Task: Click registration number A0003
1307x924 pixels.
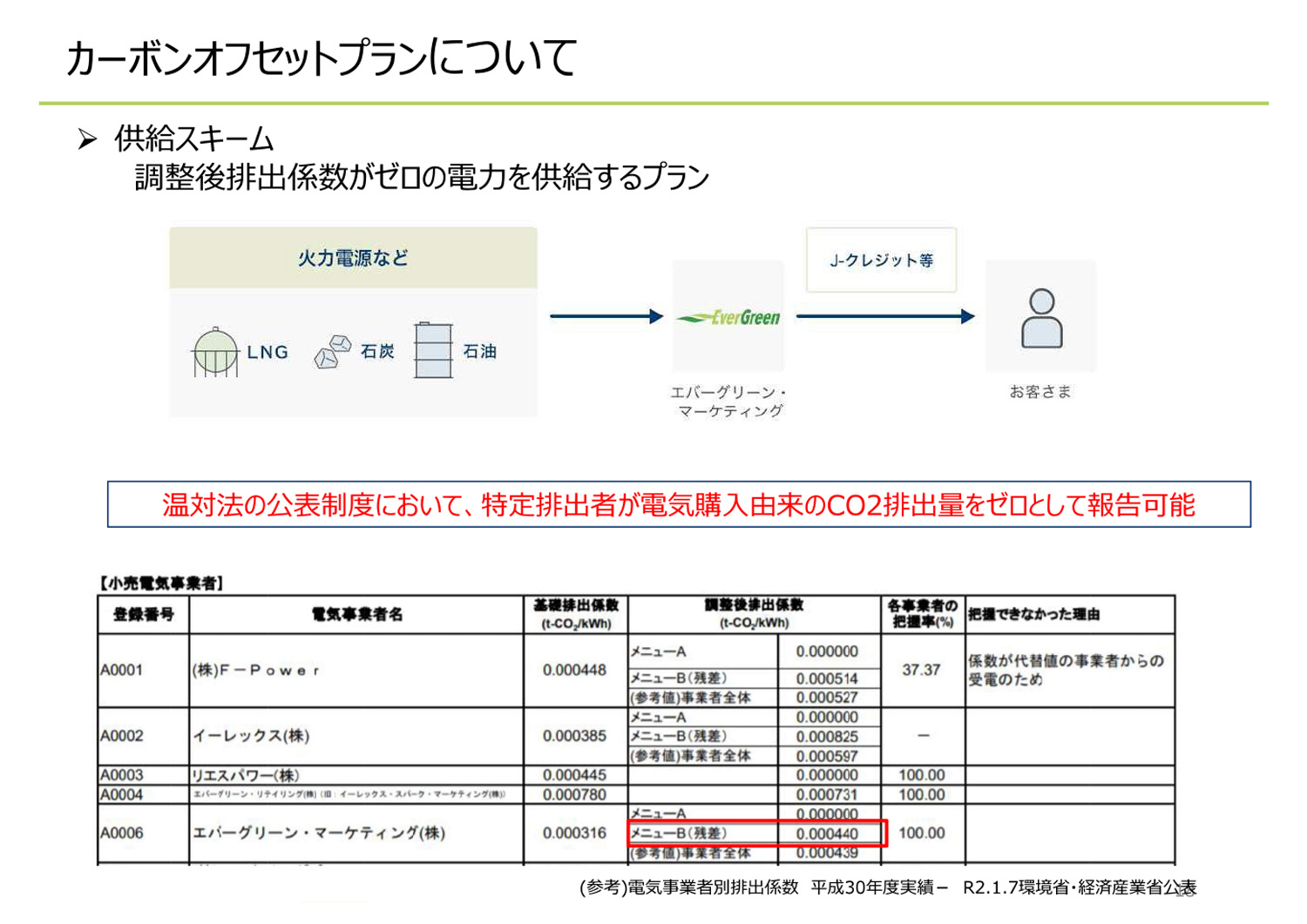Action: pos(121,775)
